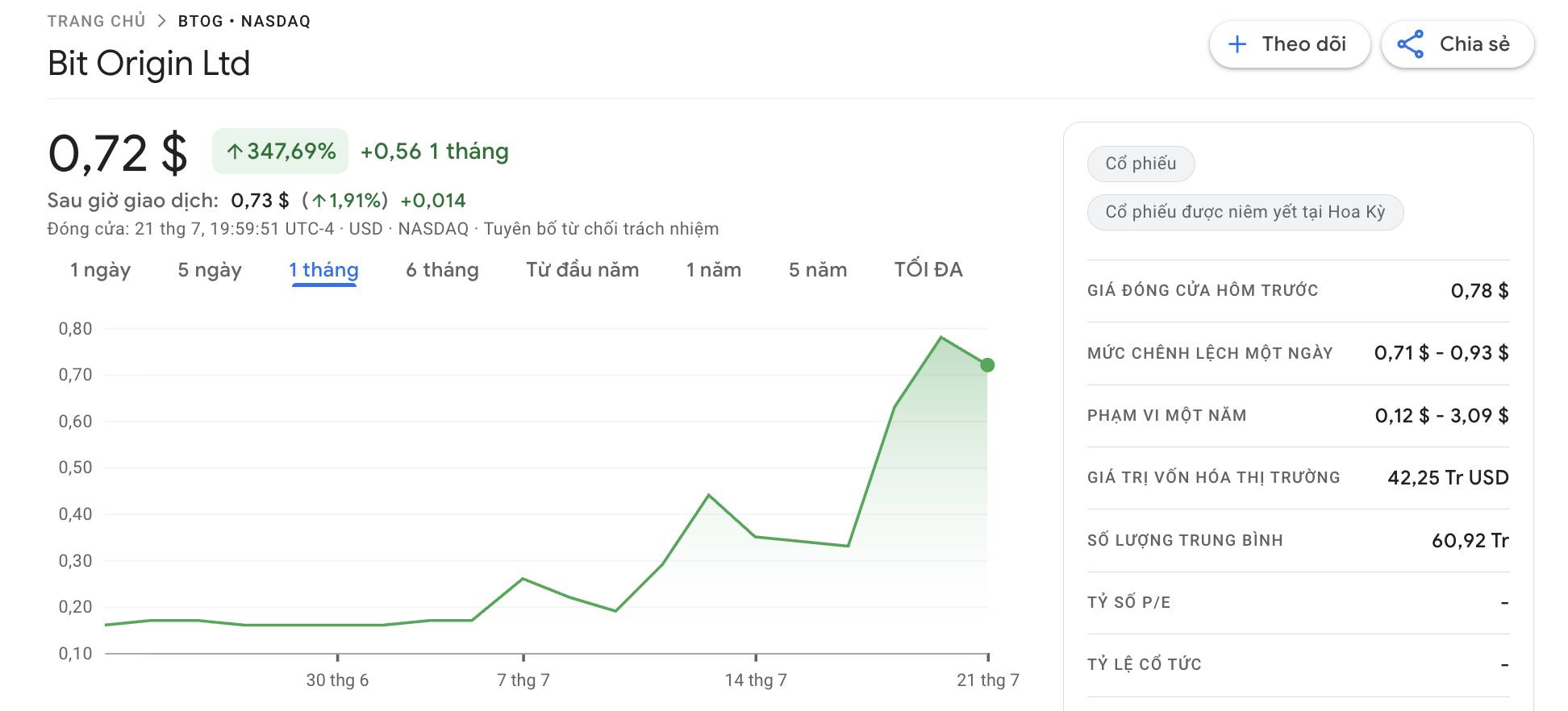The height and width of the screenshot is (711, 1568).
Task: Click Cổ phiếu được niêm yết tại Hoa Kỳ chip
Action: pos(1245,212)
